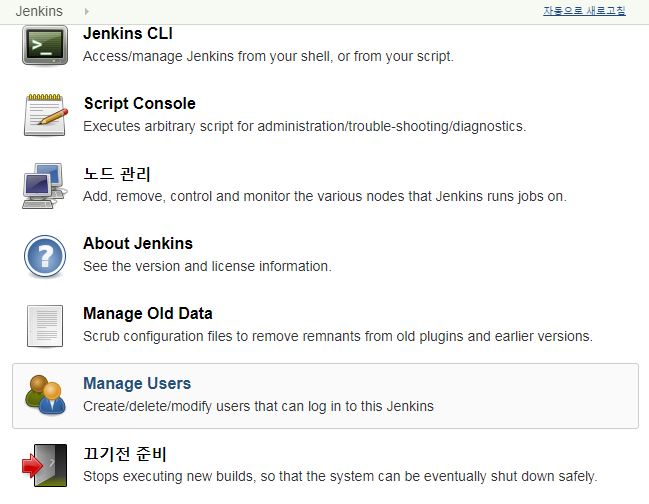The image size is (649, 504).
Task: Click the Manage Old Data document icon
Action: coord(45,326)
